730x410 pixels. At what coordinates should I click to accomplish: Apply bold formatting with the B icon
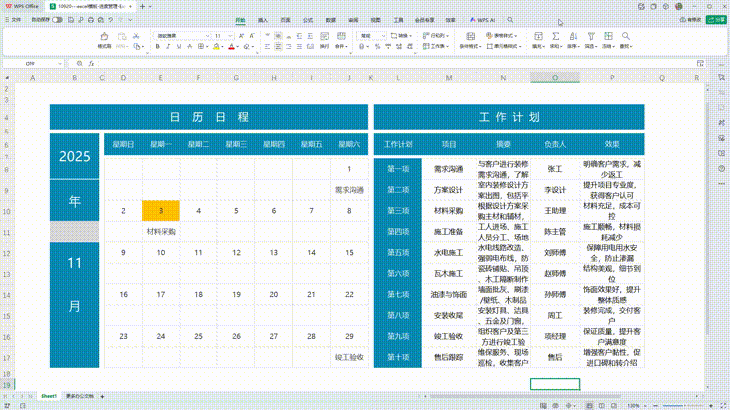coord(159,46)
